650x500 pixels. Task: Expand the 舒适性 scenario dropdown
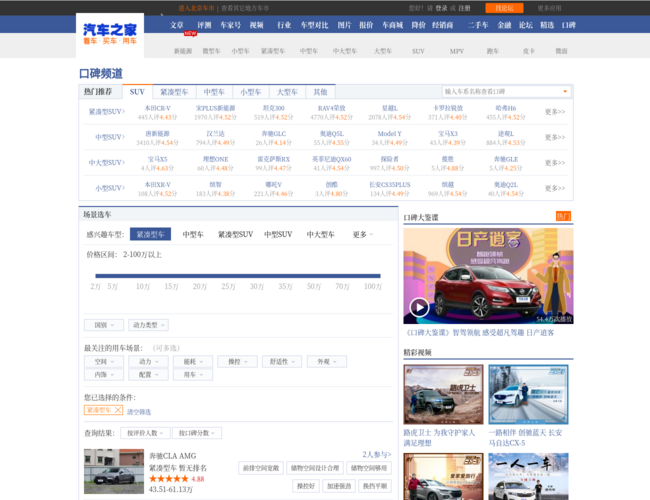(282, 362)
